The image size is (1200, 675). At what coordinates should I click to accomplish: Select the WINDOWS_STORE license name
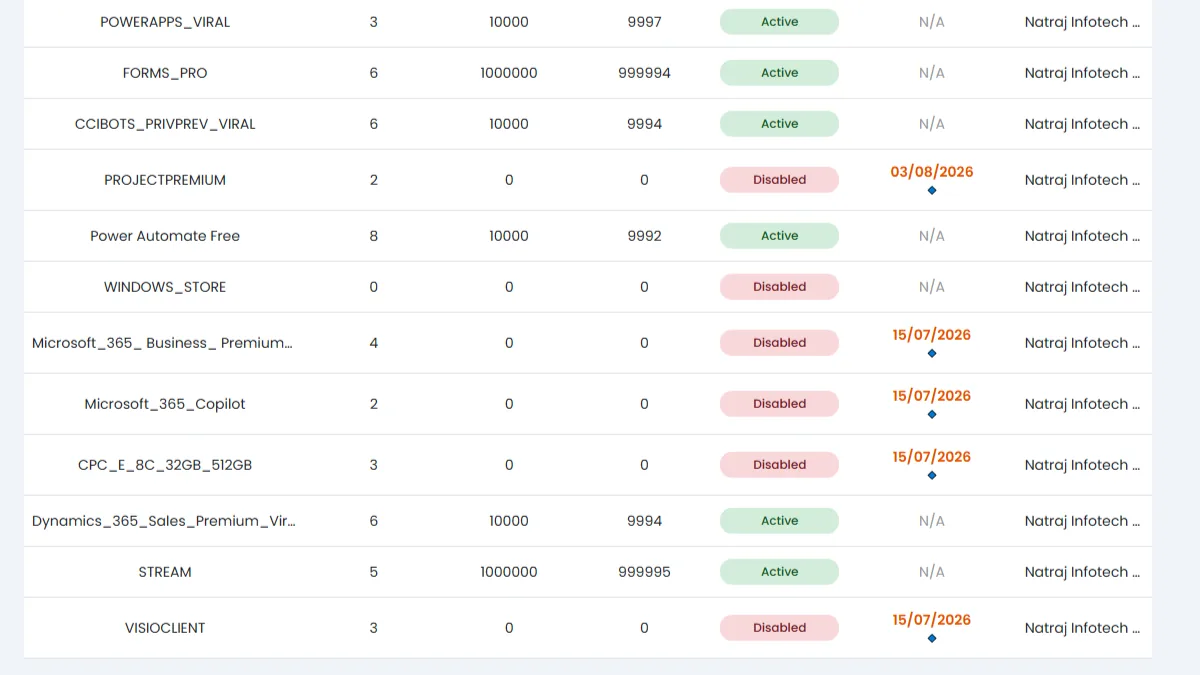(x=165, y=287)
